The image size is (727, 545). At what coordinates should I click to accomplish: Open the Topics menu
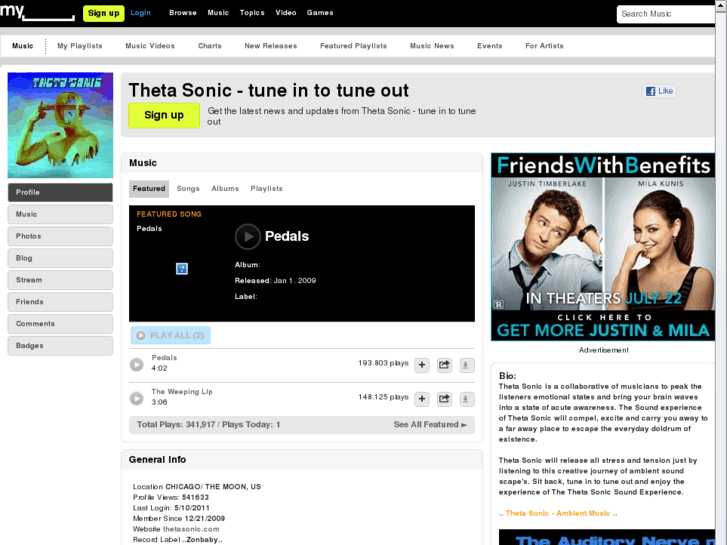coord(252,13)
